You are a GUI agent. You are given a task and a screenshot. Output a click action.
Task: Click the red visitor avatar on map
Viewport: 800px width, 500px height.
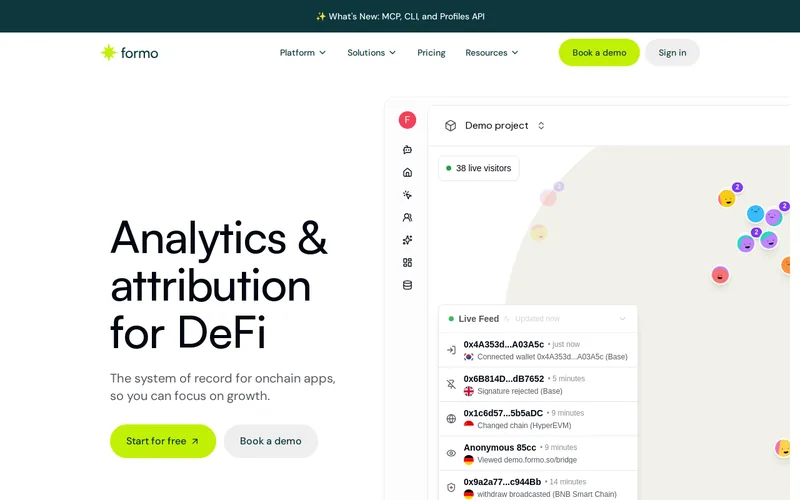pos(720,275)
